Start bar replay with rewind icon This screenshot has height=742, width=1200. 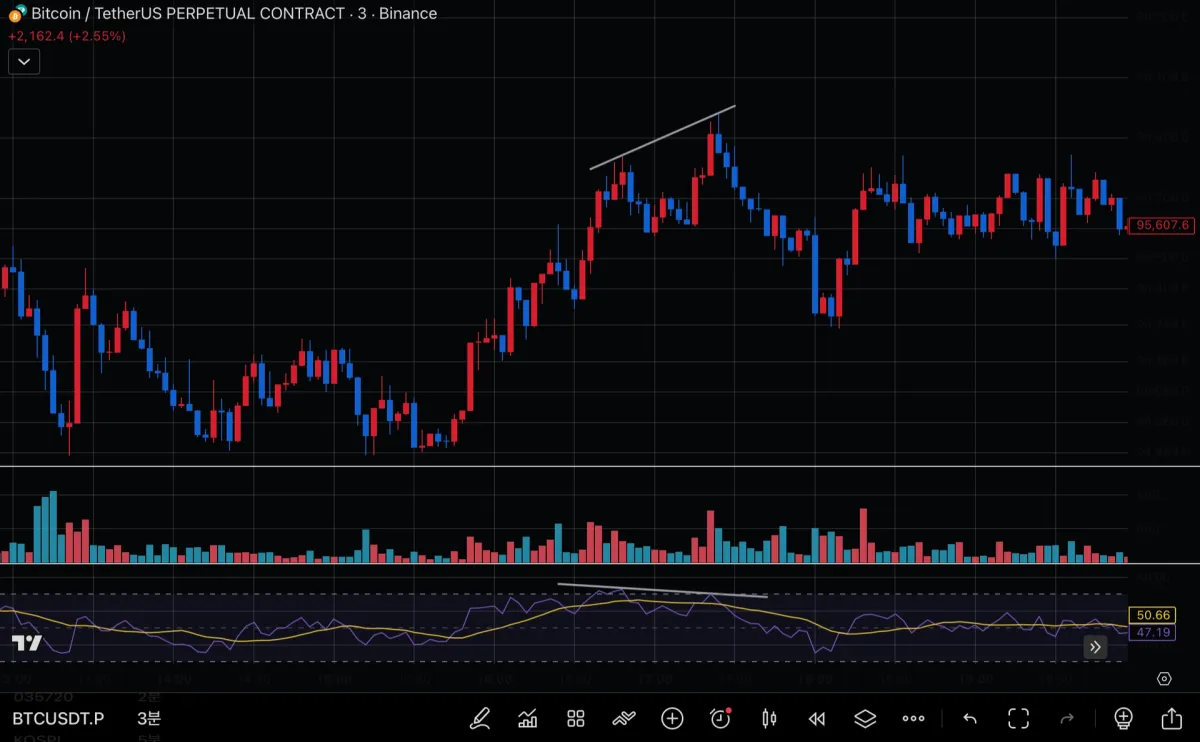tap(817, 718)
